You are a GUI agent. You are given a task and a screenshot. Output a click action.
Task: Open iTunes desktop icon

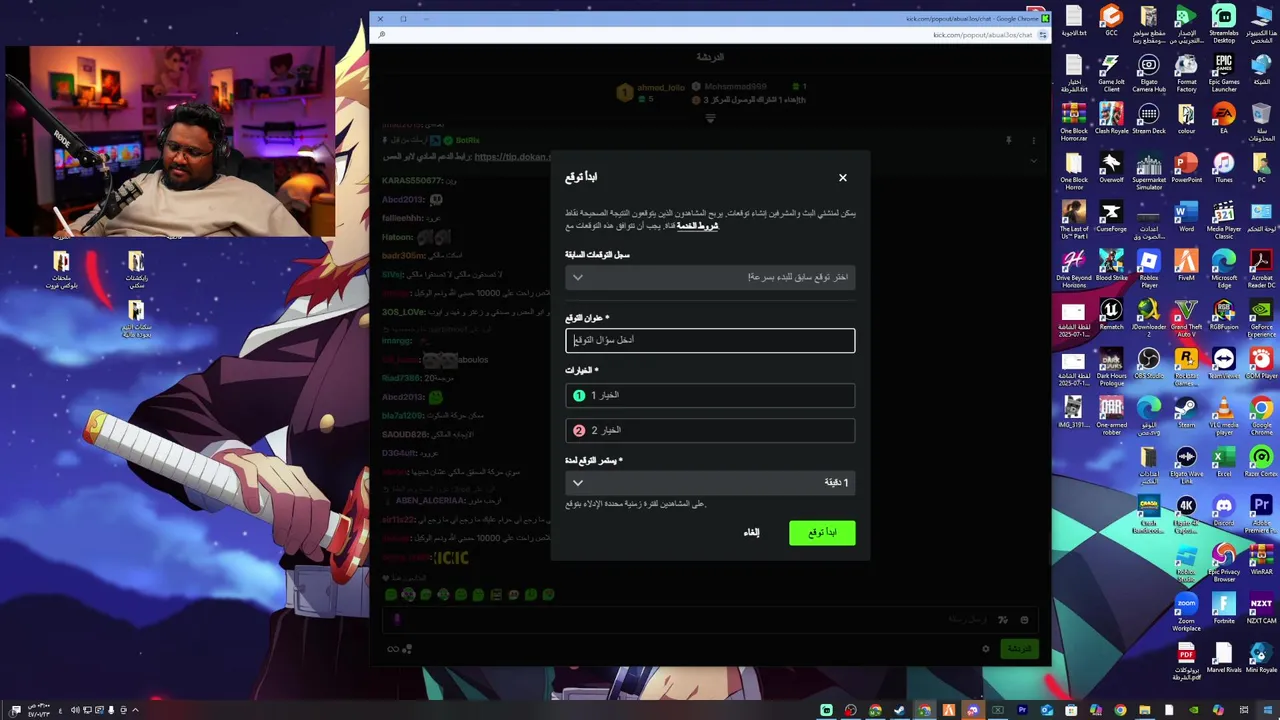[x=1224, y=168]
